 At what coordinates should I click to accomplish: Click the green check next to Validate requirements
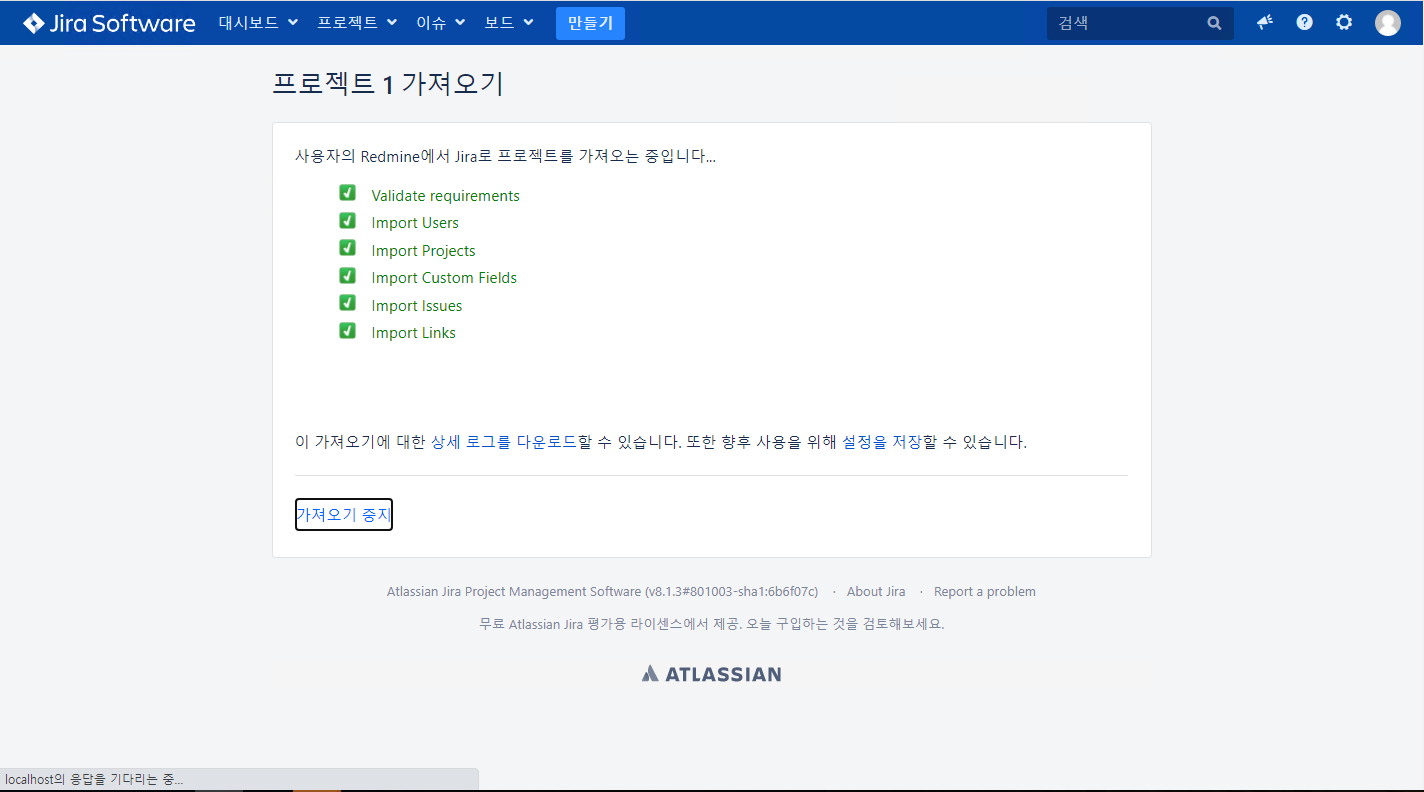(348, 193)
